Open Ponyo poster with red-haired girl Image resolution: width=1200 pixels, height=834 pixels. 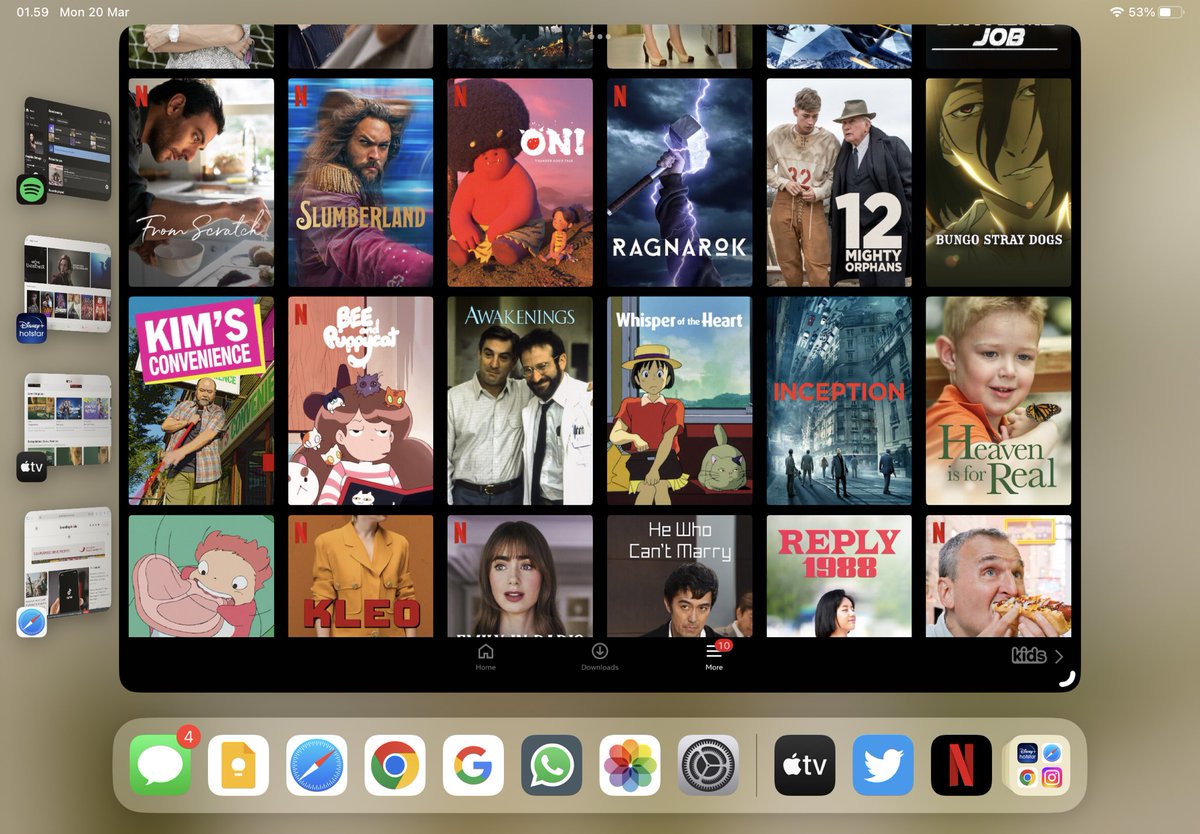(x=201, y=576)
